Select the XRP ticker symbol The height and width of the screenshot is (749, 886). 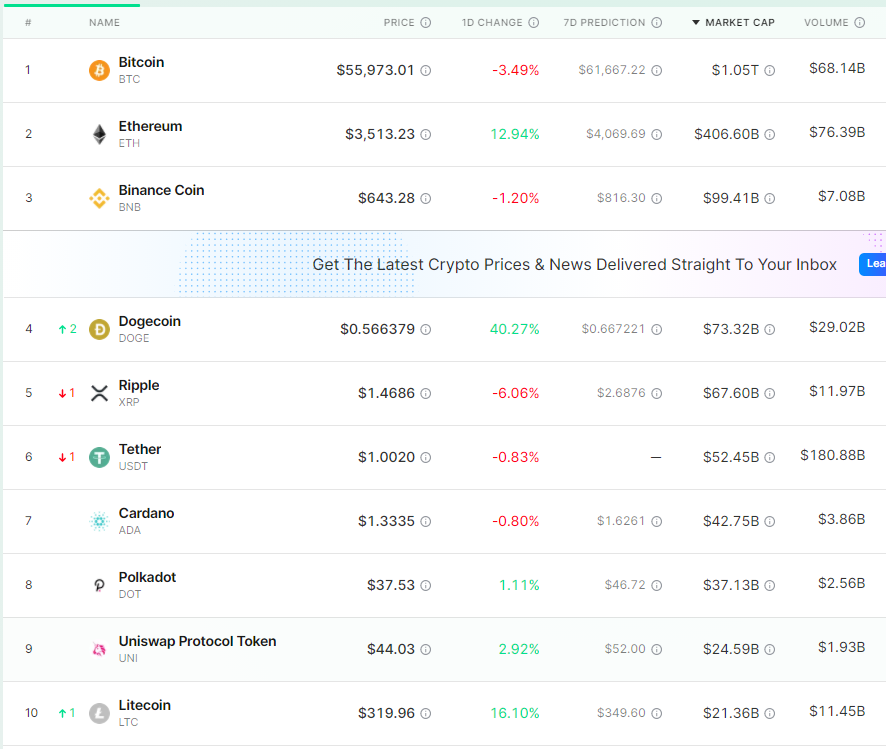tap(129, 402)
